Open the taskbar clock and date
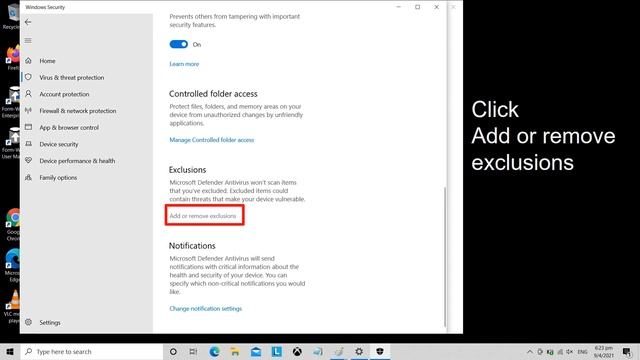 coord(604,351)
